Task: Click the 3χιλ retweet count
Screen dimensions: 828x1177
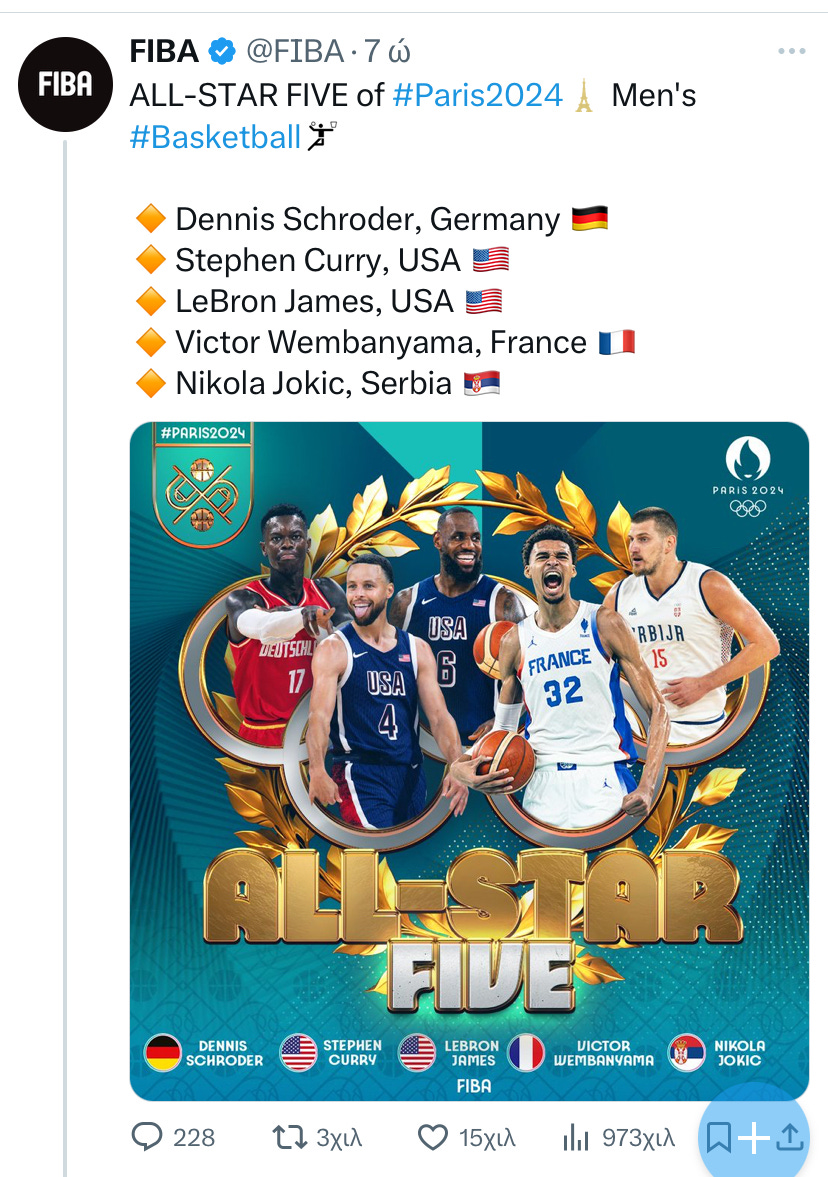Action: pos(339,1138)
